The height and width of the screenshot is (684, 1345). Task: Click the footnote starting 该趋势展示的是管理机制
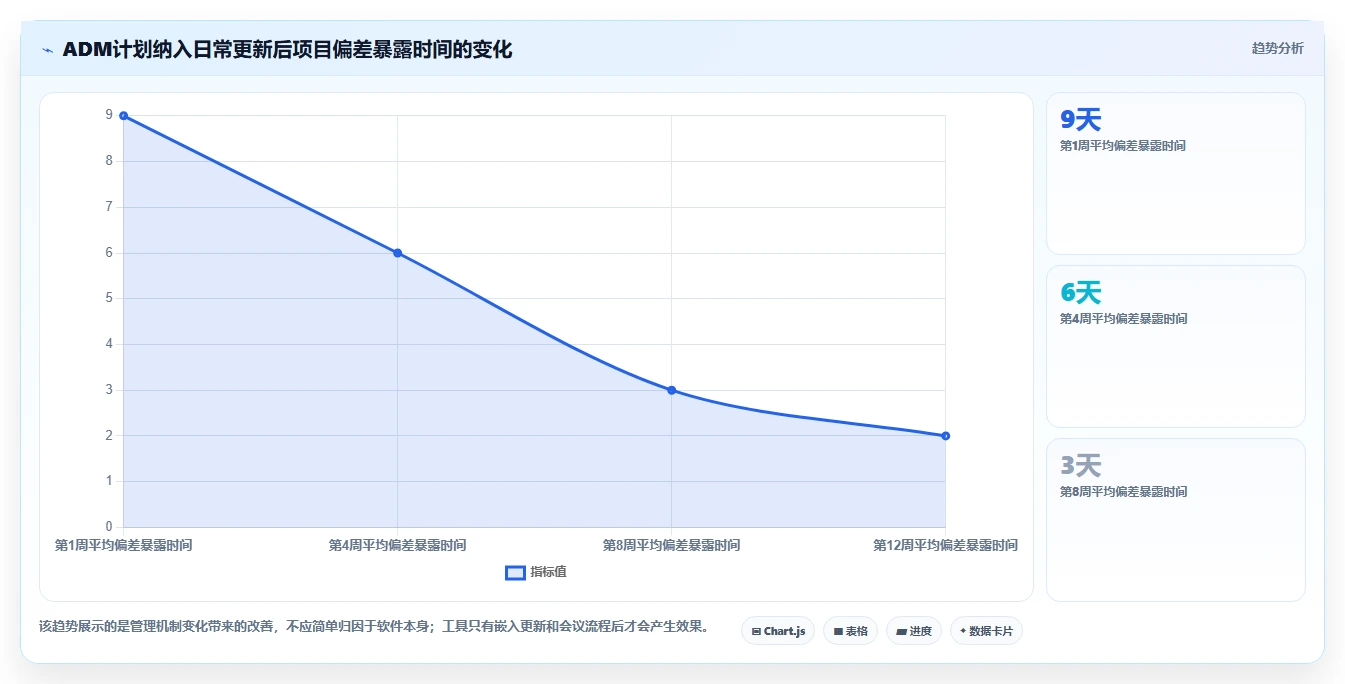[x=376, y=627]
